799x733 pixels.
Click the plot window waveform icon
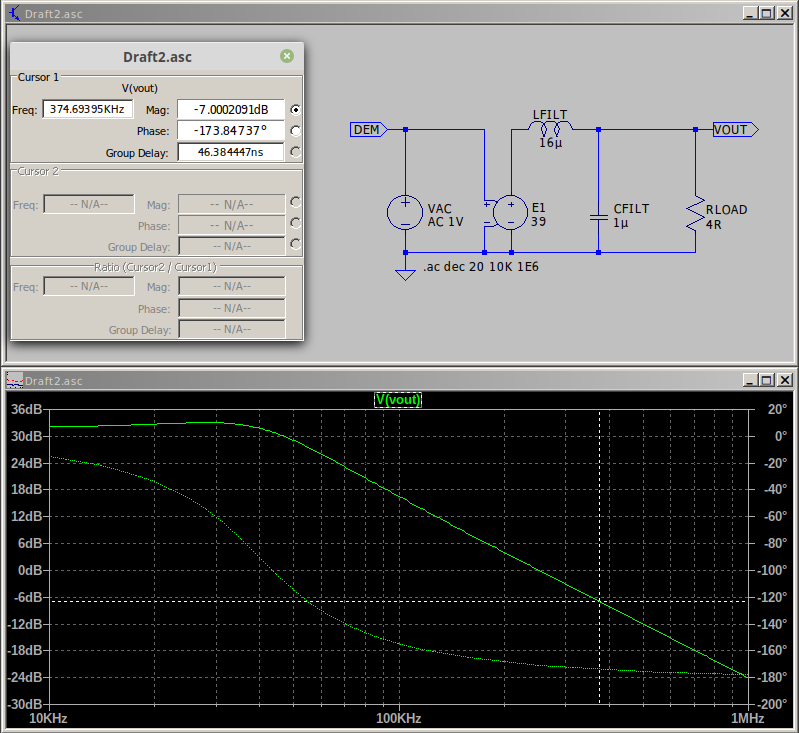coord(15,380)
